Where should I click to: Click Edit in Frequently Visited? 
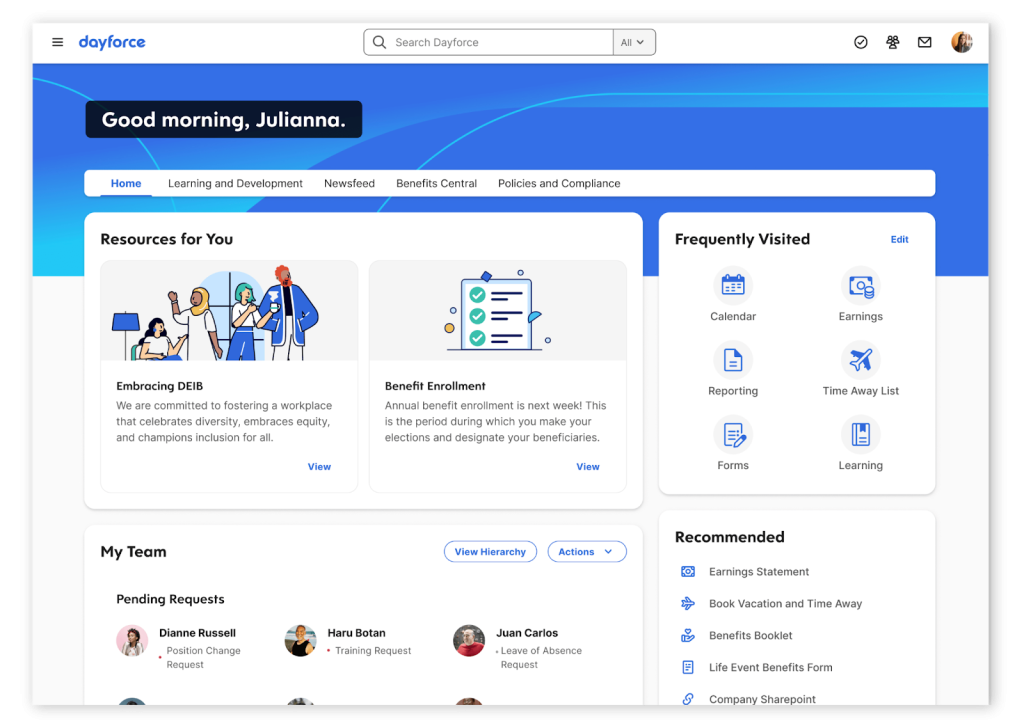click(899, 239)
